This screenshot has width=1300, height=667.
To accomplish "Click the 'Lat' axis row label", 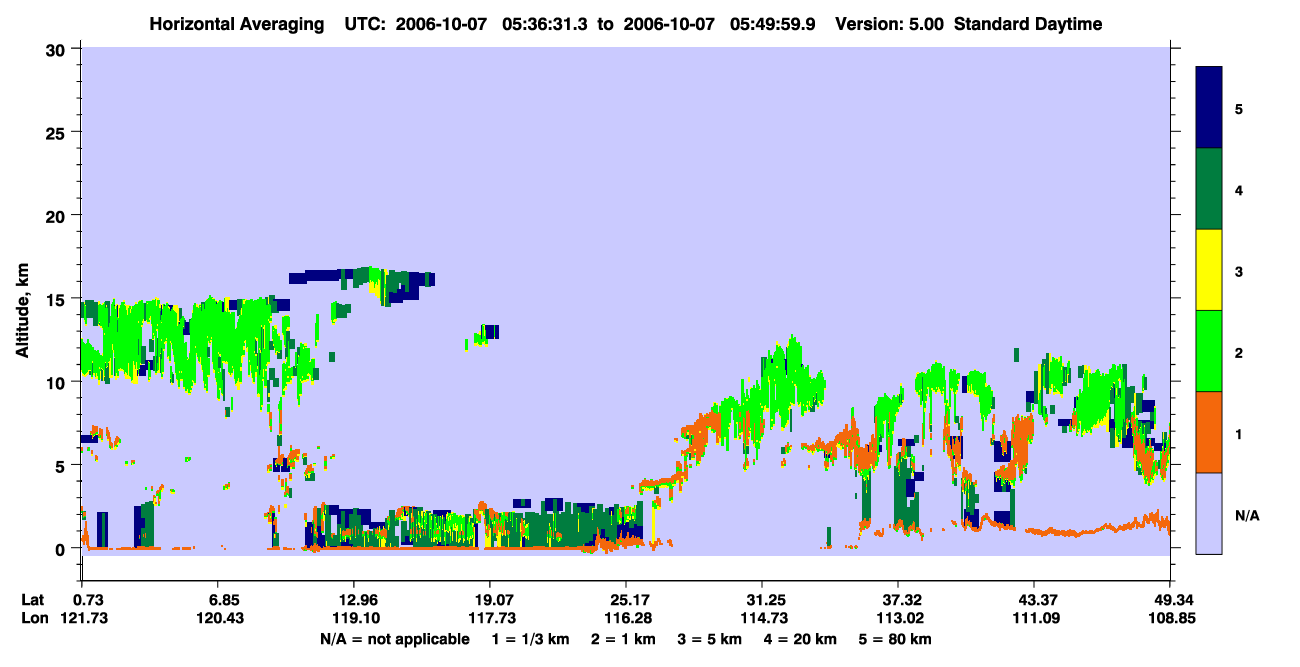I will (x=33, y=600).
